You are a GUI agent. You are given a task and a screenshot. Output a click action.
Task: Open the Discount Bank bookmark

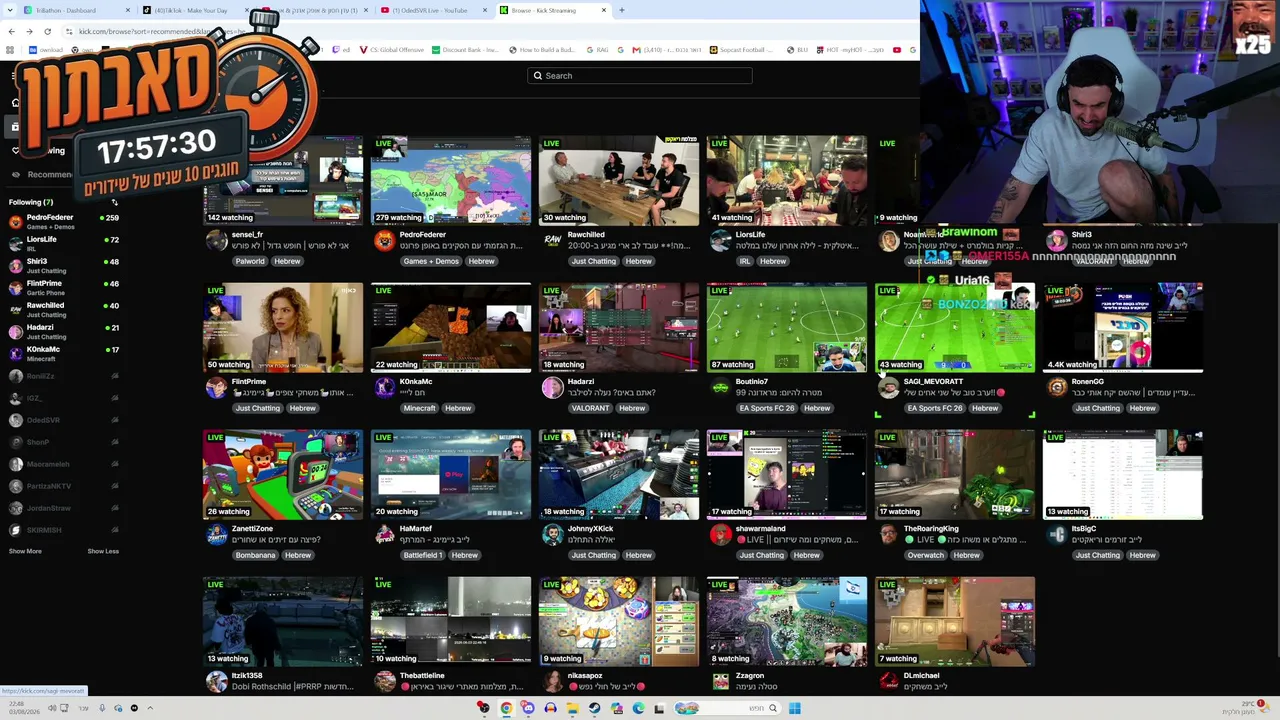(465, 49)
